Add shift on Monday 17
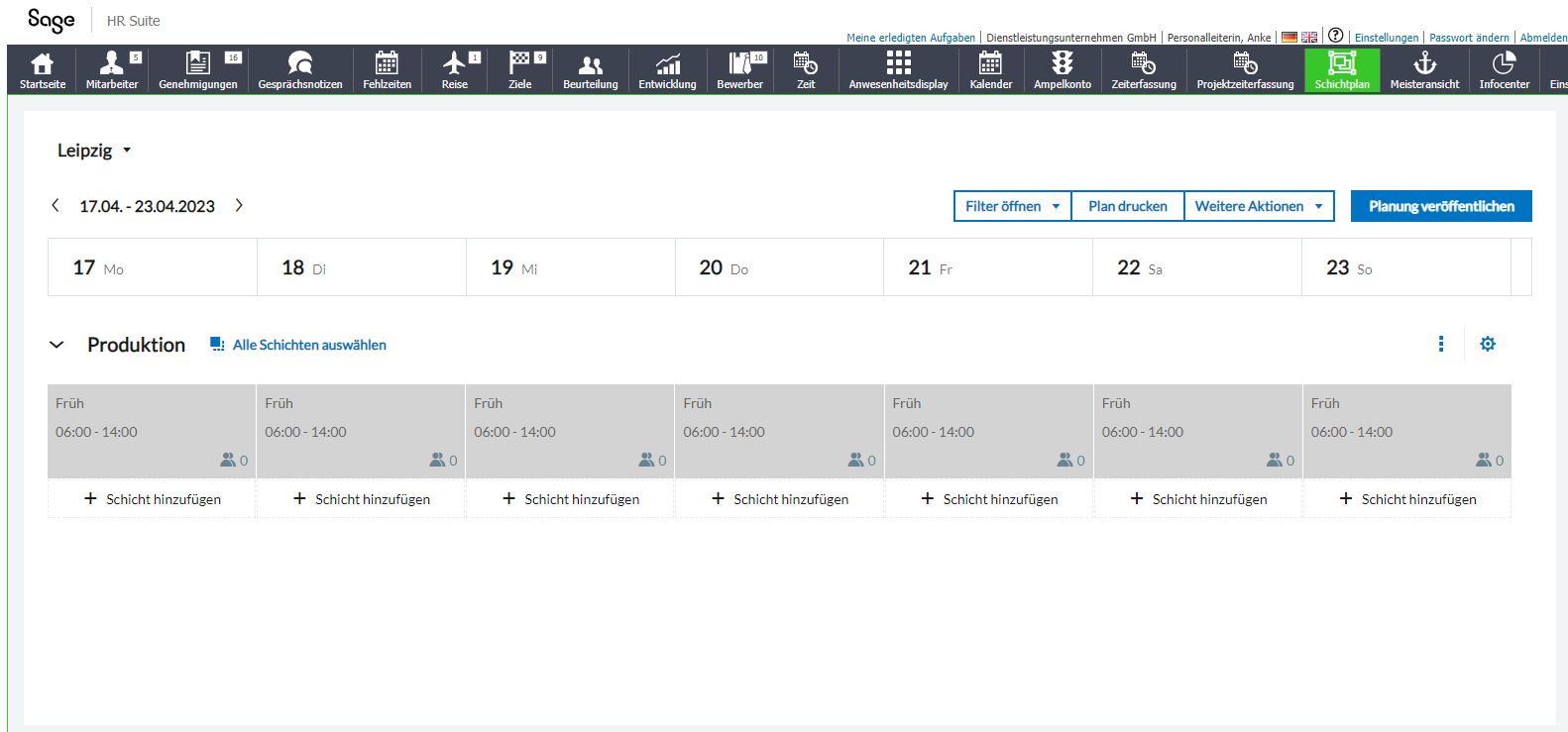This screenshot has width=1568, height=732. (x=152, y=499)
